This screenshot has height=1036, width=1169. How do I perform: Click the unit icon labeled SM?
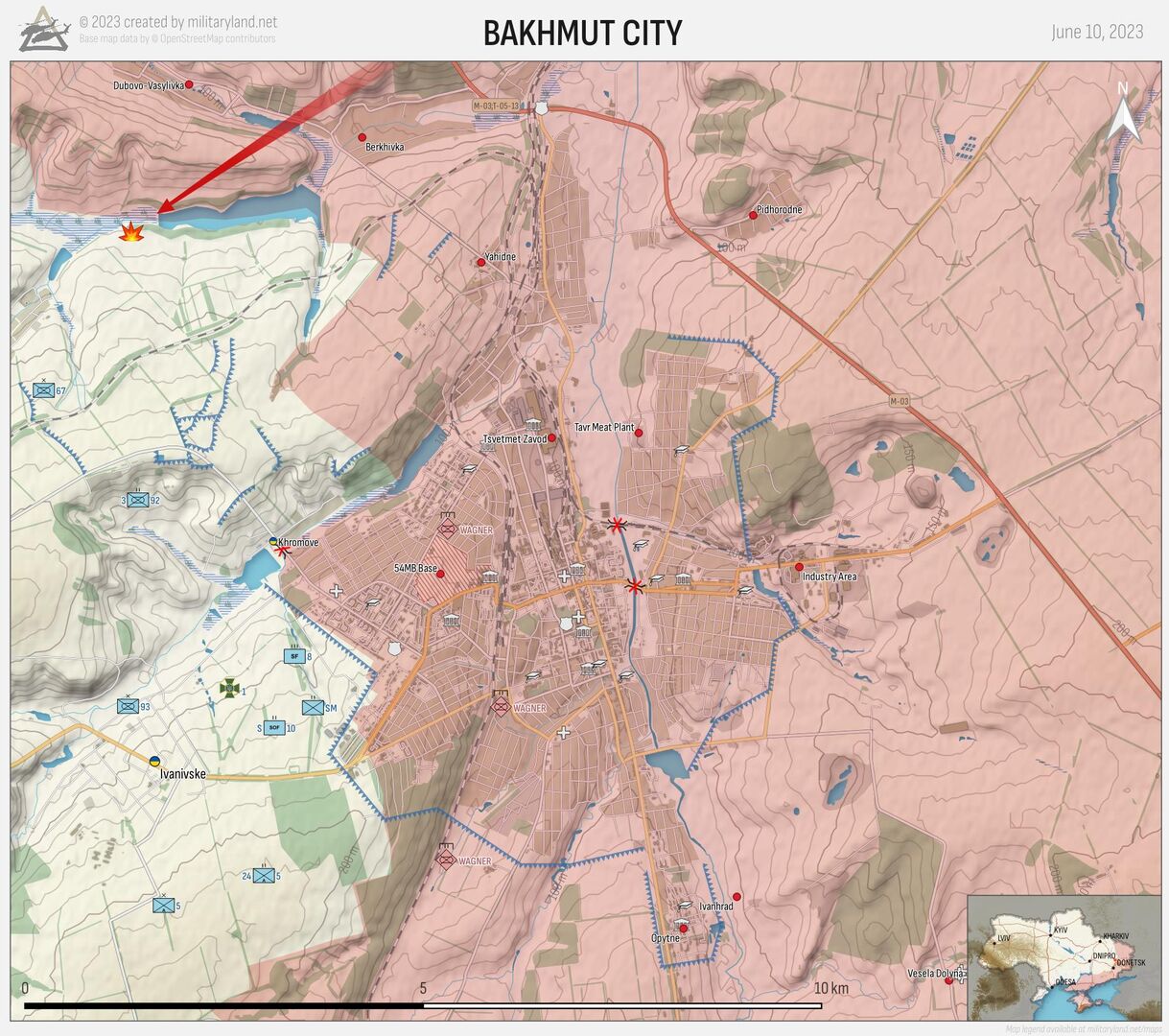(x=313, y=707)
